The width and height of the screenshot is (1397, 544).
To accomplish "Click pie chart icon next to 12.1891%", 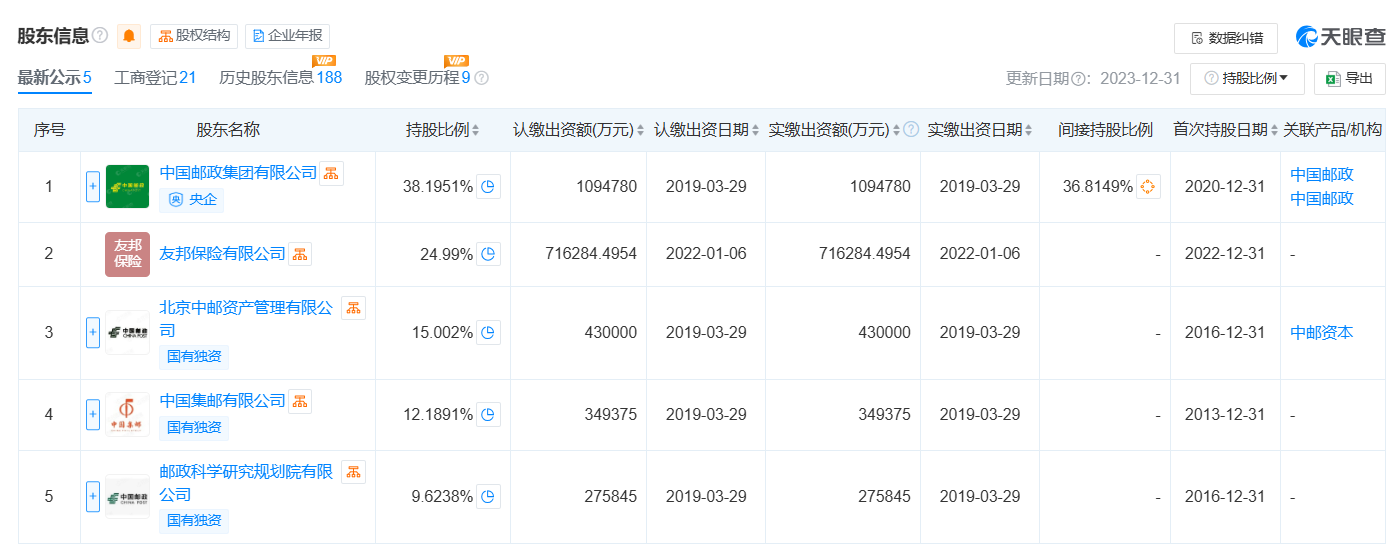I will [x=488, y=414].
